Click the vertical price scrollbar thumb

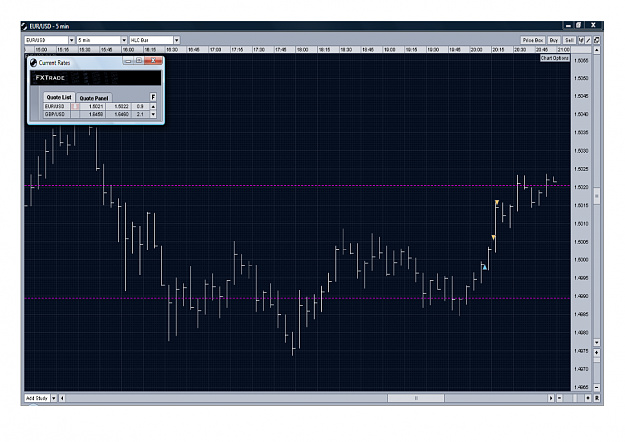click(597, 196)
